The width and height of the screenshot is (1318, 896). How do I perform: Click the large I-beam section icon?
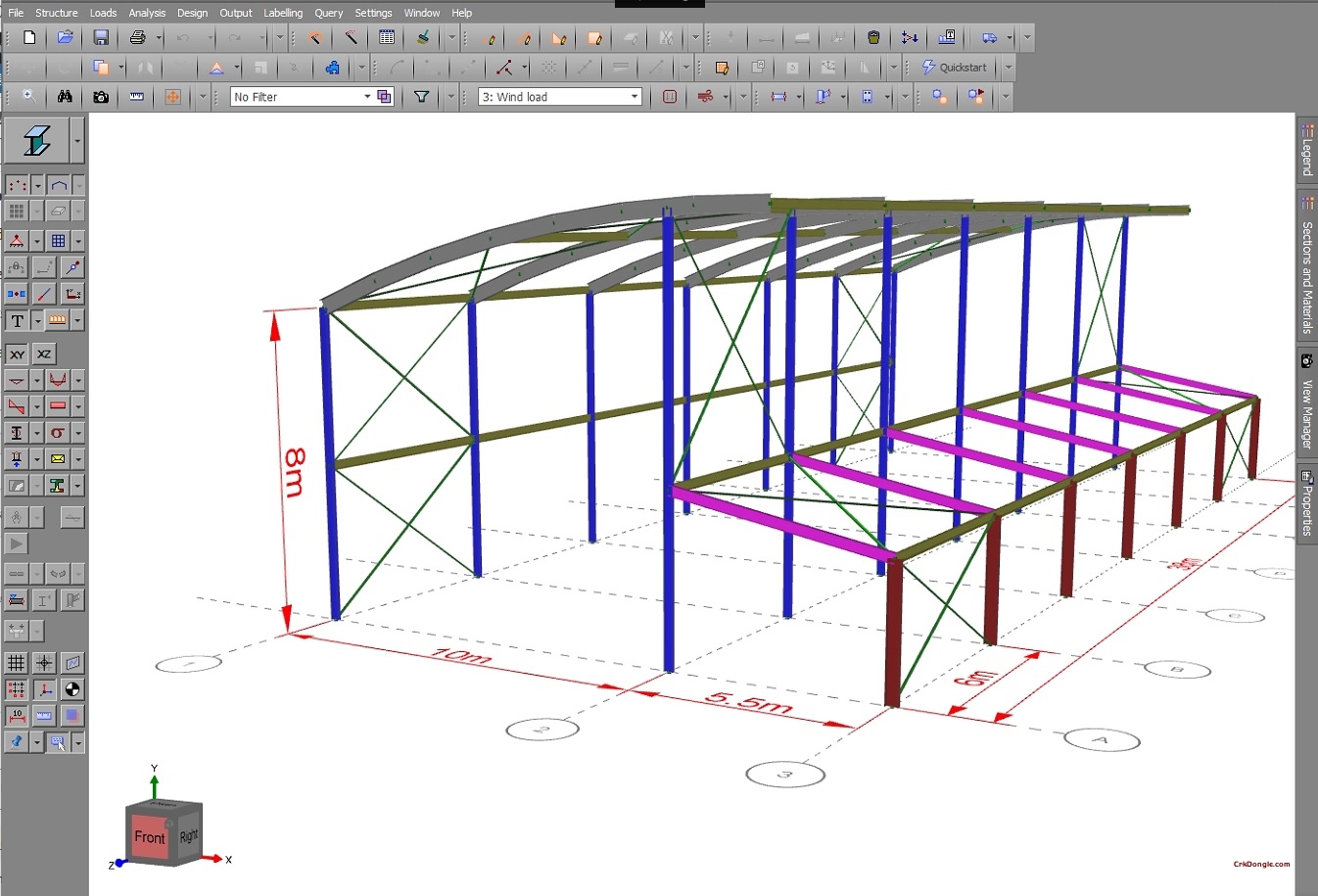tap(37, 141)
